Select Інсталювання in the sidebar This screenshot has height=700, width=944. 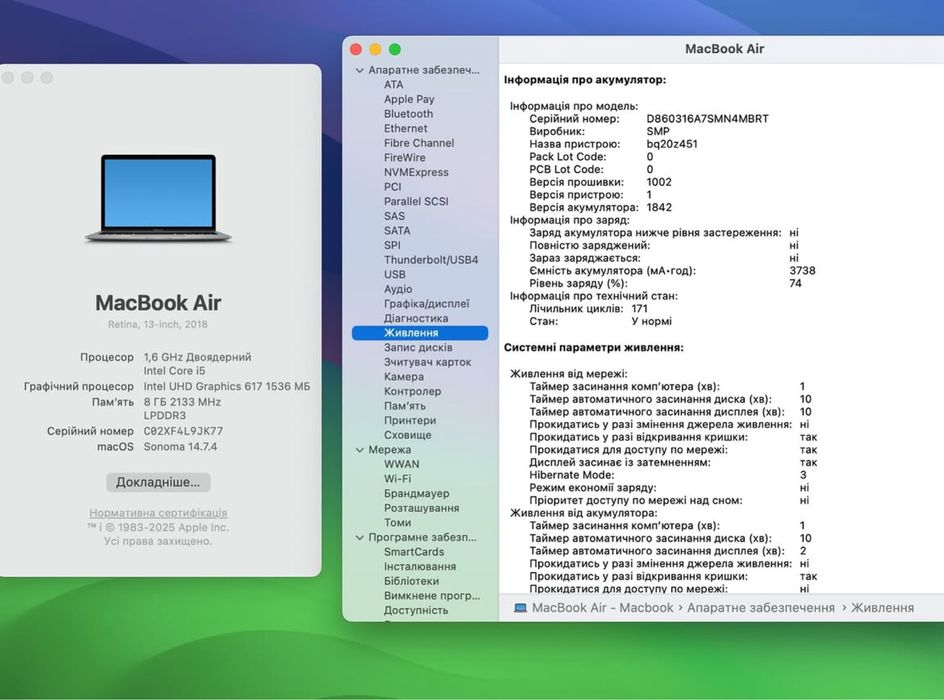tap(420, 567)
